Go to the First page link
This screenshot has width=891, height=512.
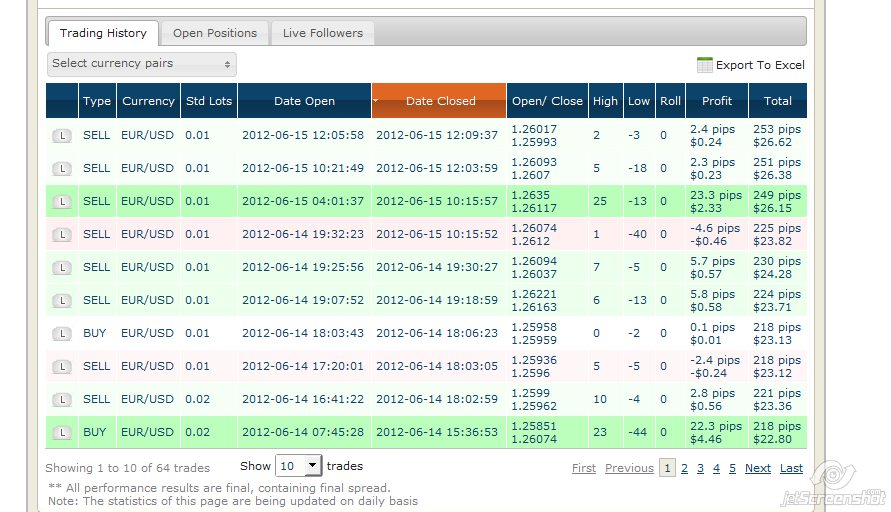click(584, 468)
